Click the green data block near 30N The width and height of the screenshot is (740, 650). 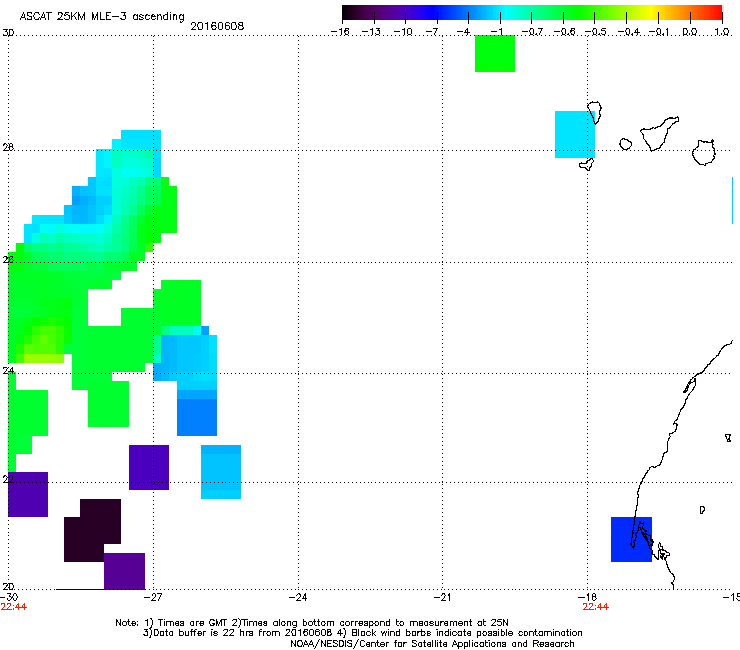coord(495,54)
